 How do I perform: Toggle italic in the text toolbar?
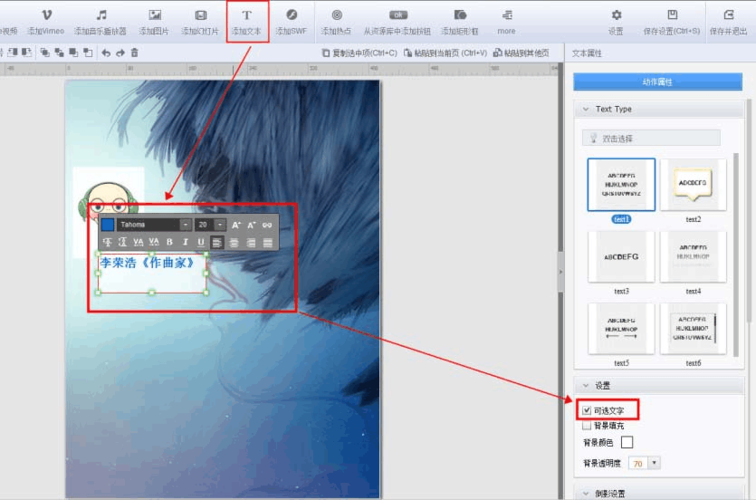(185, 242)
